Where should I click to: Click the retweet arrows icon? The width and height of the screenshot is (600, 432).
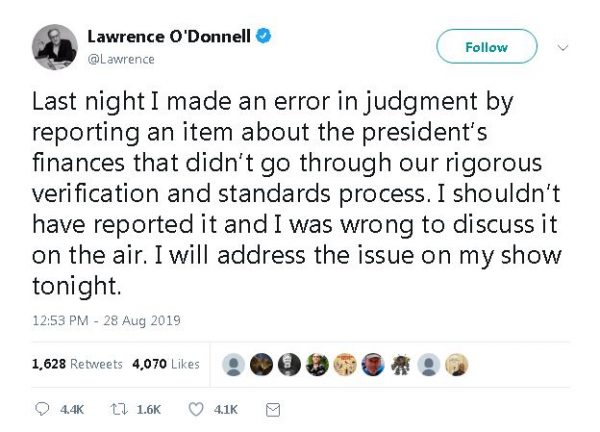click(x=118, y=410)
